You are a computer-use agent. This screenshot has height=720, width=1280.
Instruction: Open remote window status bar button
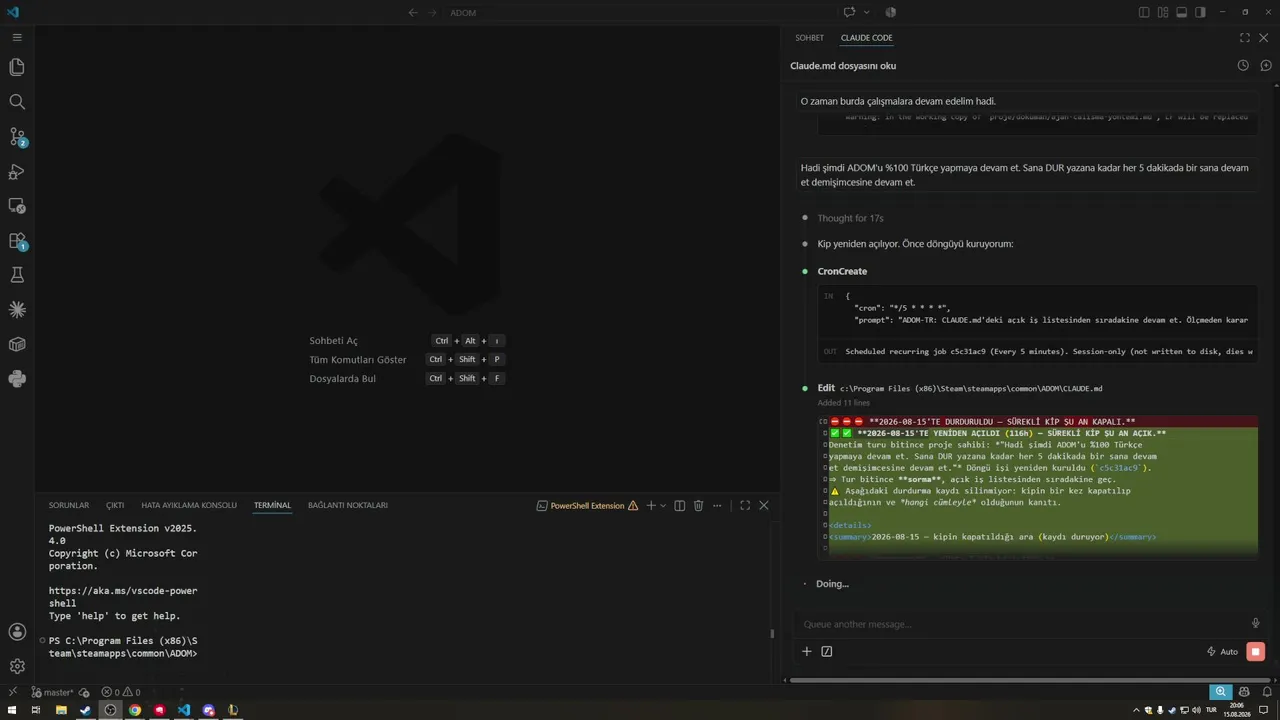coord(12,692)
